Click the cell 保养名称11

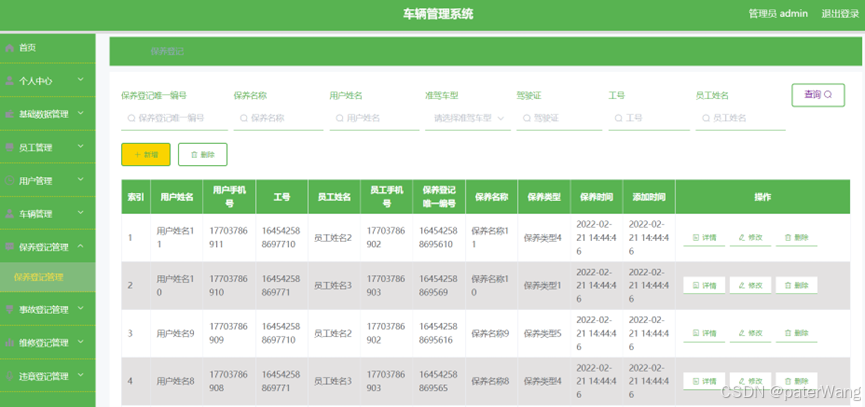click(x=490, y=238)
